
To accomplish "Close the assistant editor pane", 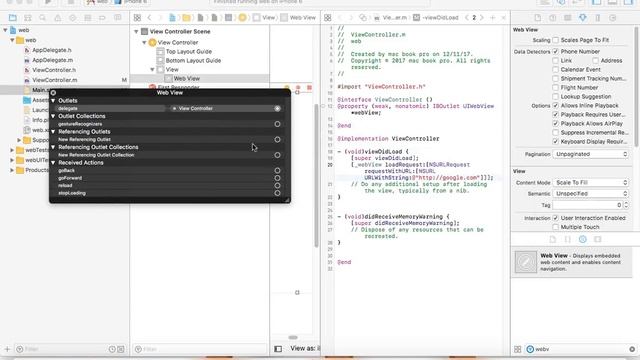I will [x=504, y=18].
